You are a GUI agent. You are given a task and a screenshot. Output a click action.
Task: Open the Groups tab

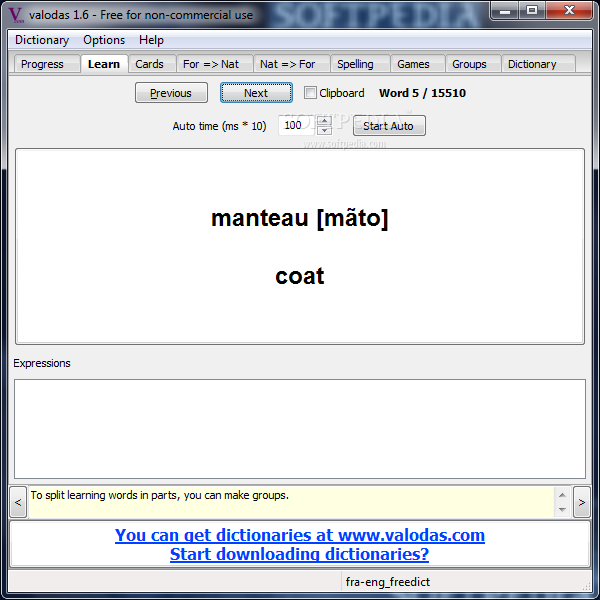point(473,64)
